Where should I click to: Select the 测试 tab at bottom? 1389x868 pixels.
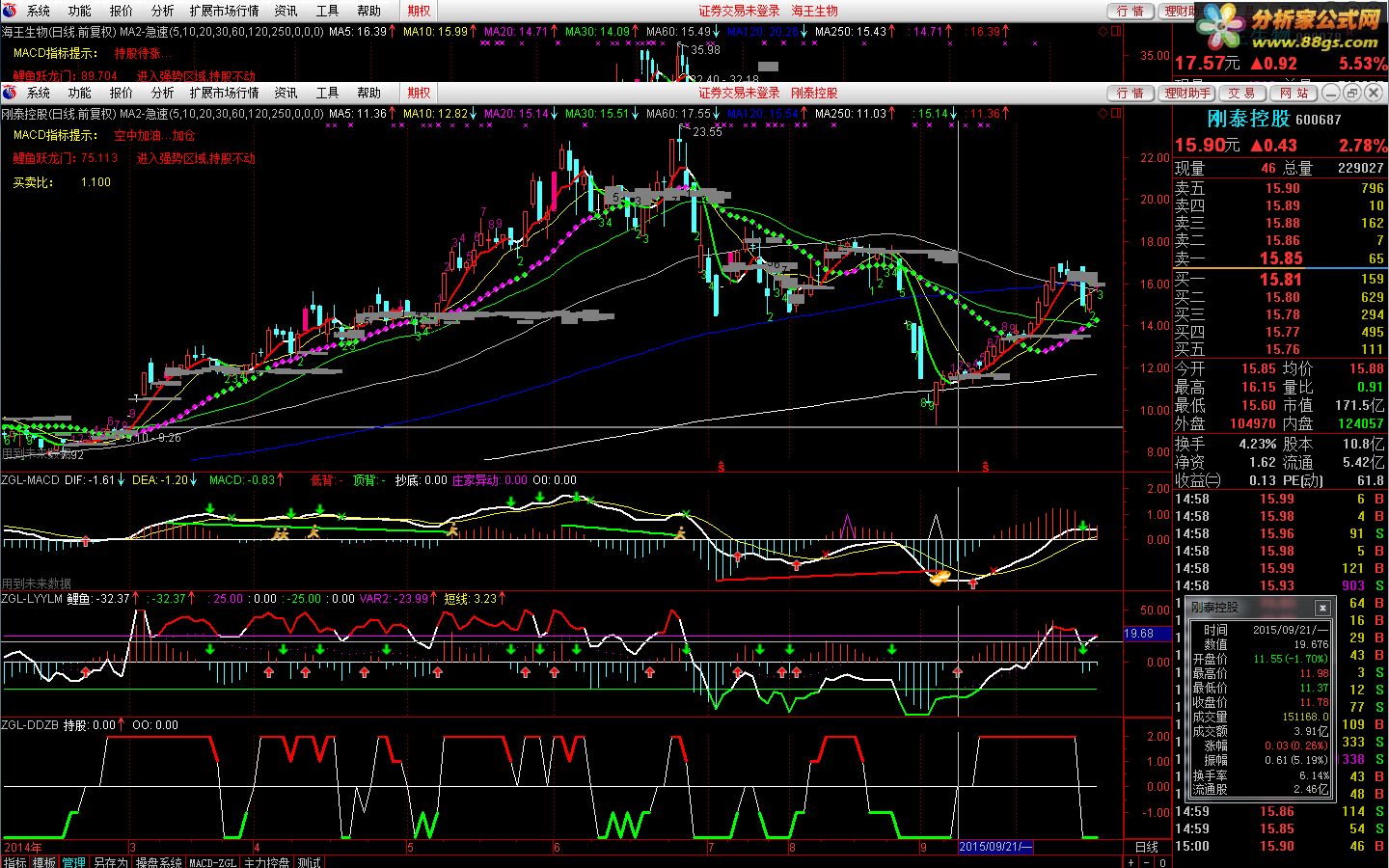click(309, 862)
